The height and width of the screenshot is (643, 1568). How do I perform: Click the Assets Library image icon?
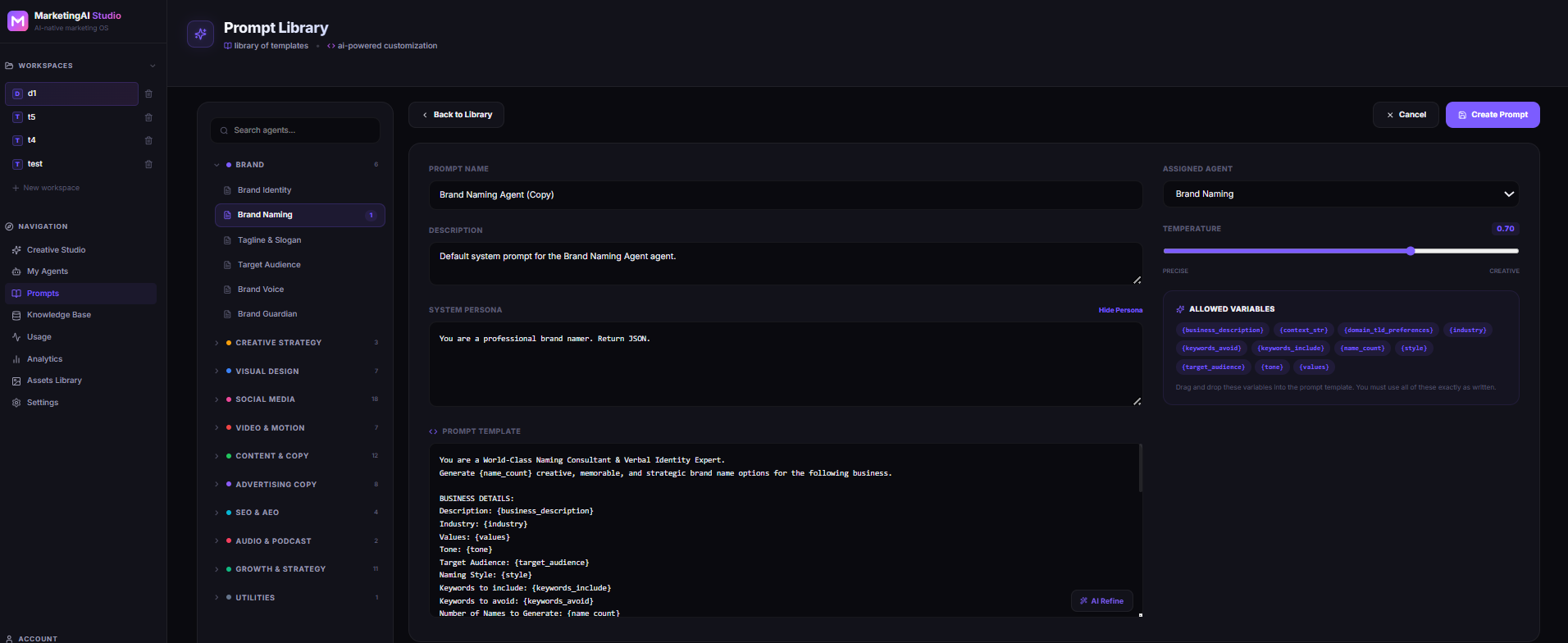[x=16, y=381]
